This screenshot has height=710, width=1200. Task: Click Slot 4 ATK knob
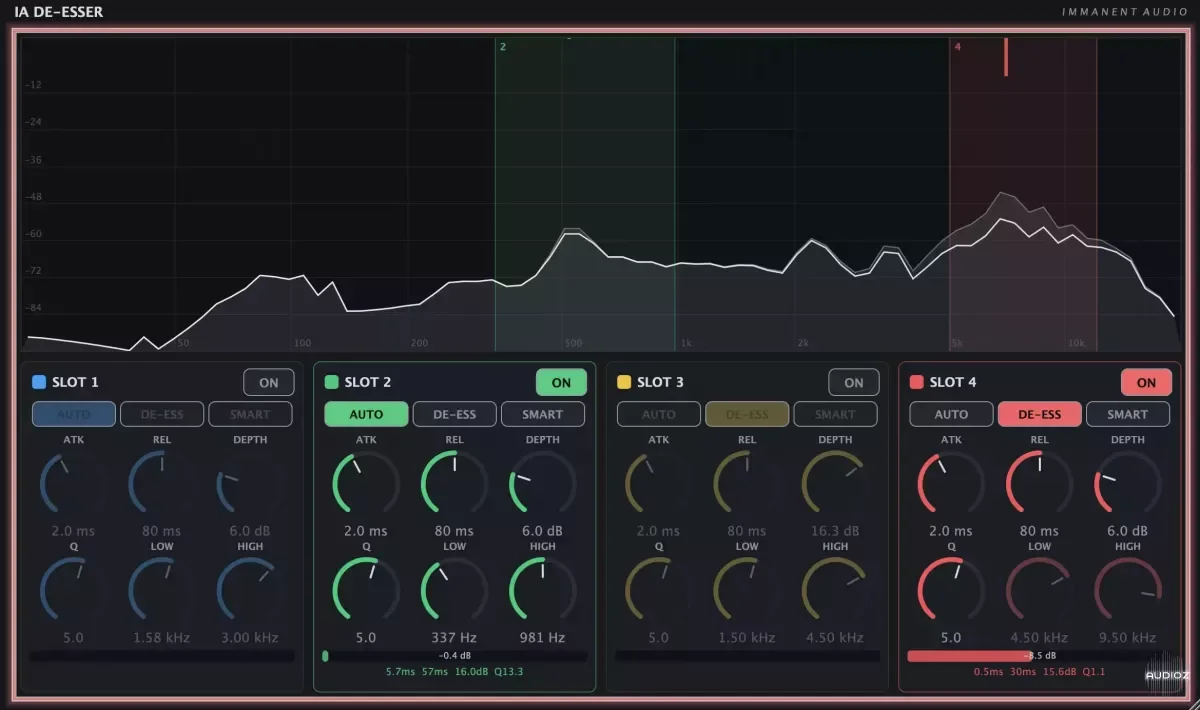[x=951, y=484]
